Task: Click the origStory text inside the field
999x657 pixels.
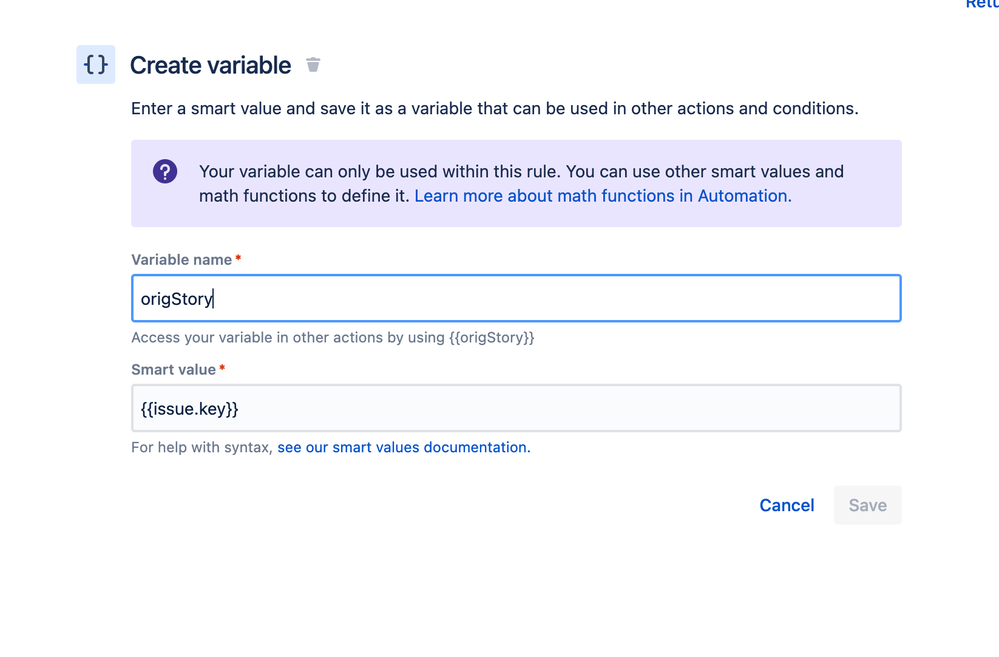Action: pos(176,299)
